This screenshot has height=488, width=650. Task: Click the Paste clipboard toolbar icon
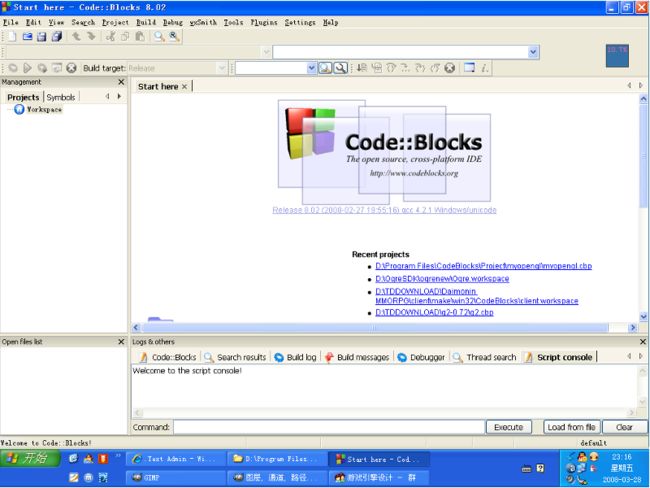pos(140,36)
